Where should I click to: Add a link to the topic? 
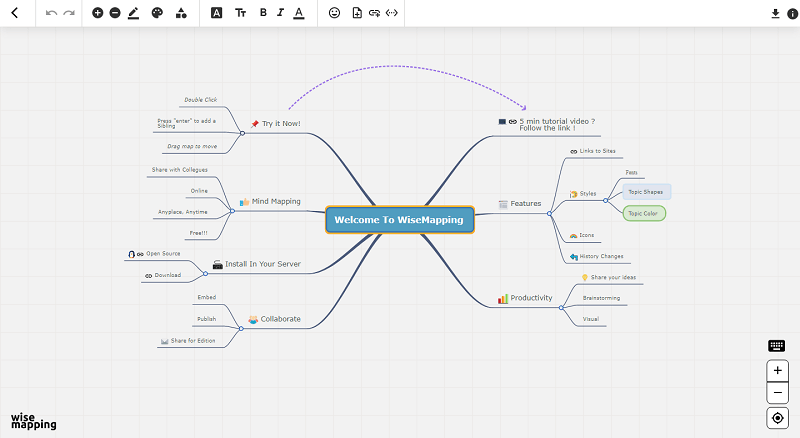click(374, 13)
